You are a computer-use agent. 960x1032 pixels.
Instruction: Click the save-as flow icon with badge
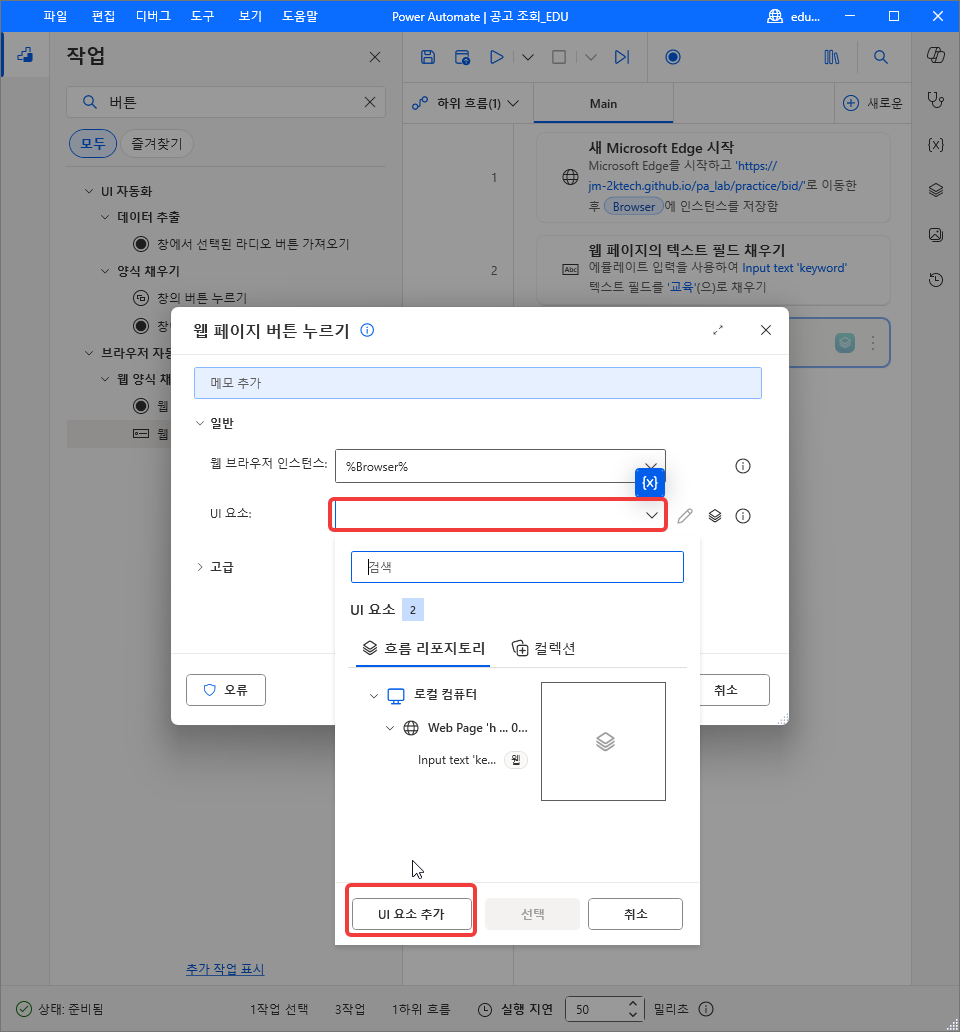coord(463,57)
